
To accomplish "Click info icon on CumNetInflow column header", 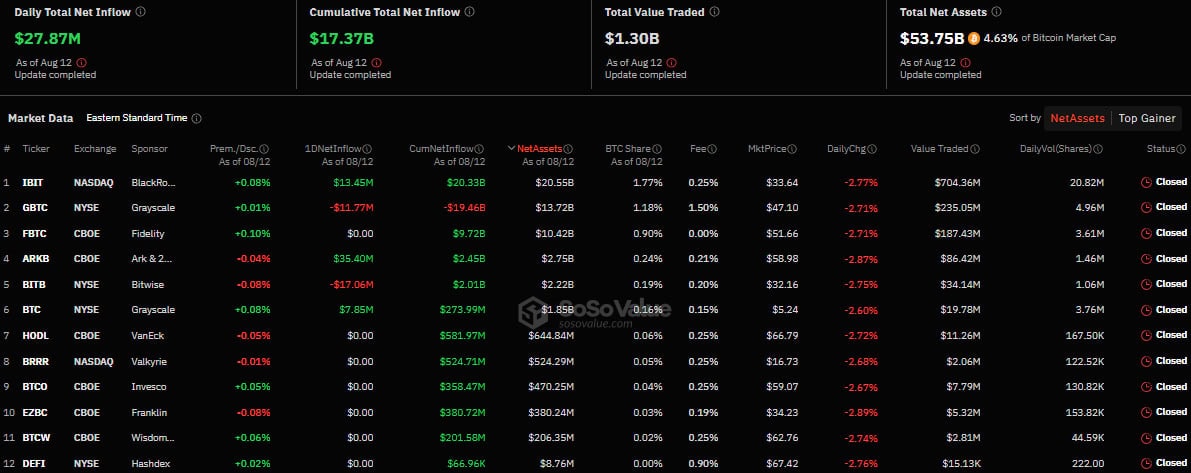I will (x=479, y=150).
